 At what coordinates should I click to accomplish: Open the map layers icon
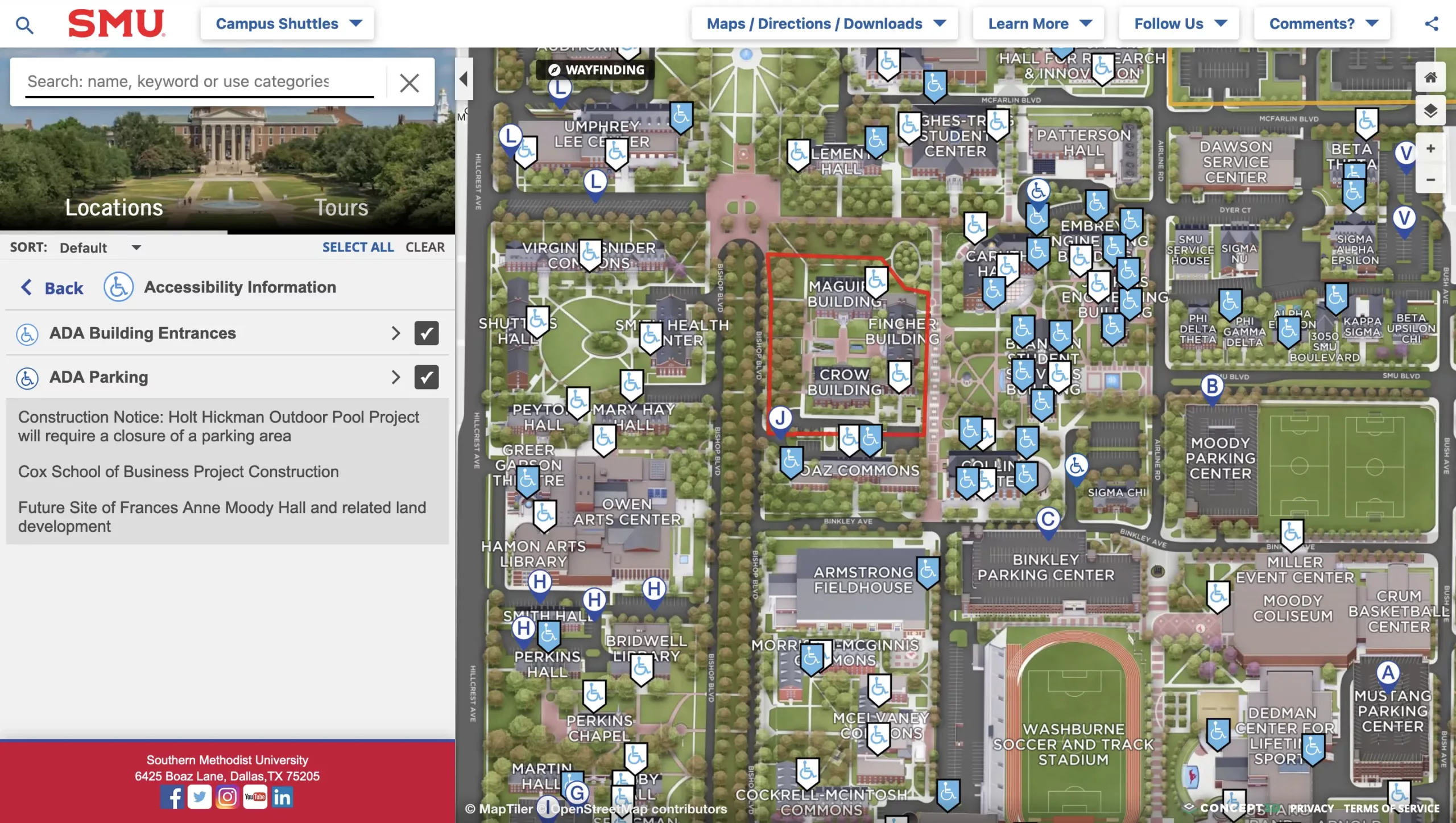(x=1430, y=110)
